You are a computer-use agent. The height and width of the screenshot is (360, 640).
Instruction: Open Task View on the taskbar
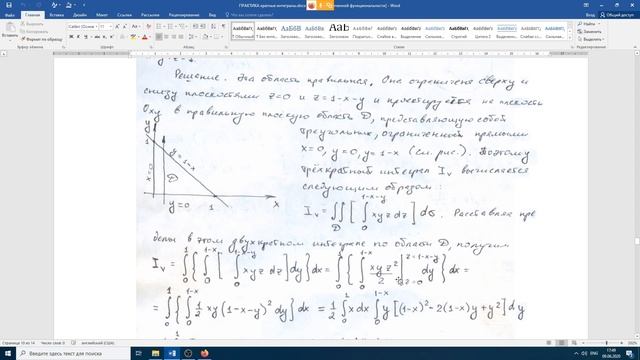[x=138, y=353]
